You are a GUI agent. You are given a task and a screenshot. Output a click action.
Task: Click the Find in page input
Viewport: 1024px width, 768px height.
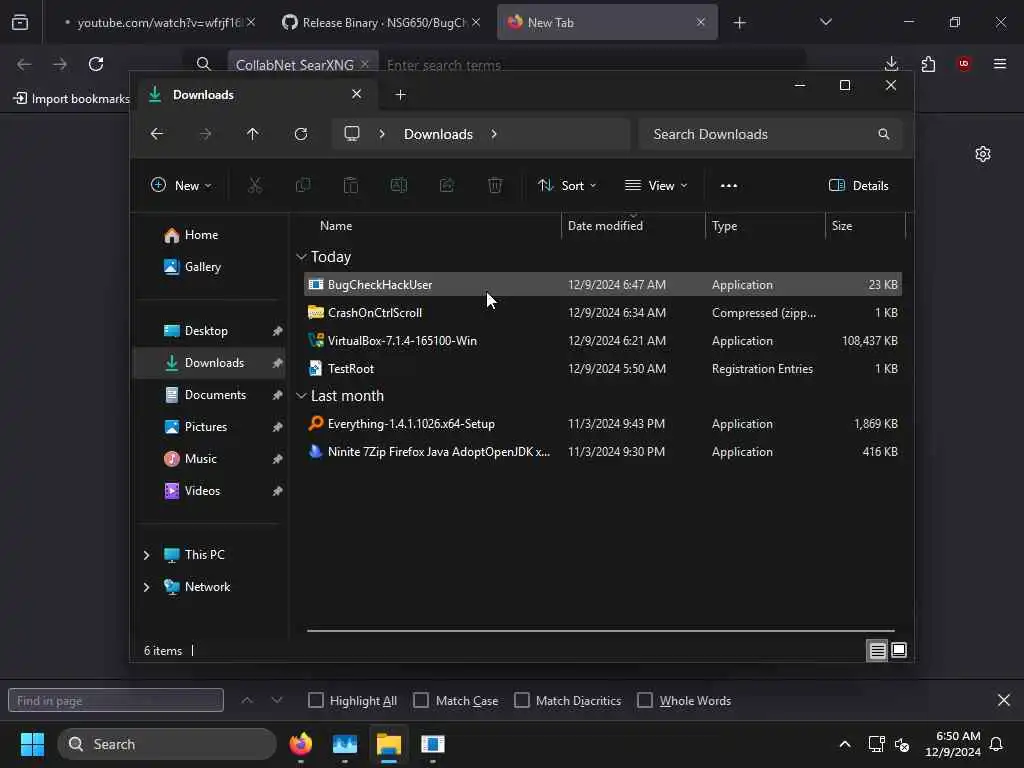coord(116,700)
